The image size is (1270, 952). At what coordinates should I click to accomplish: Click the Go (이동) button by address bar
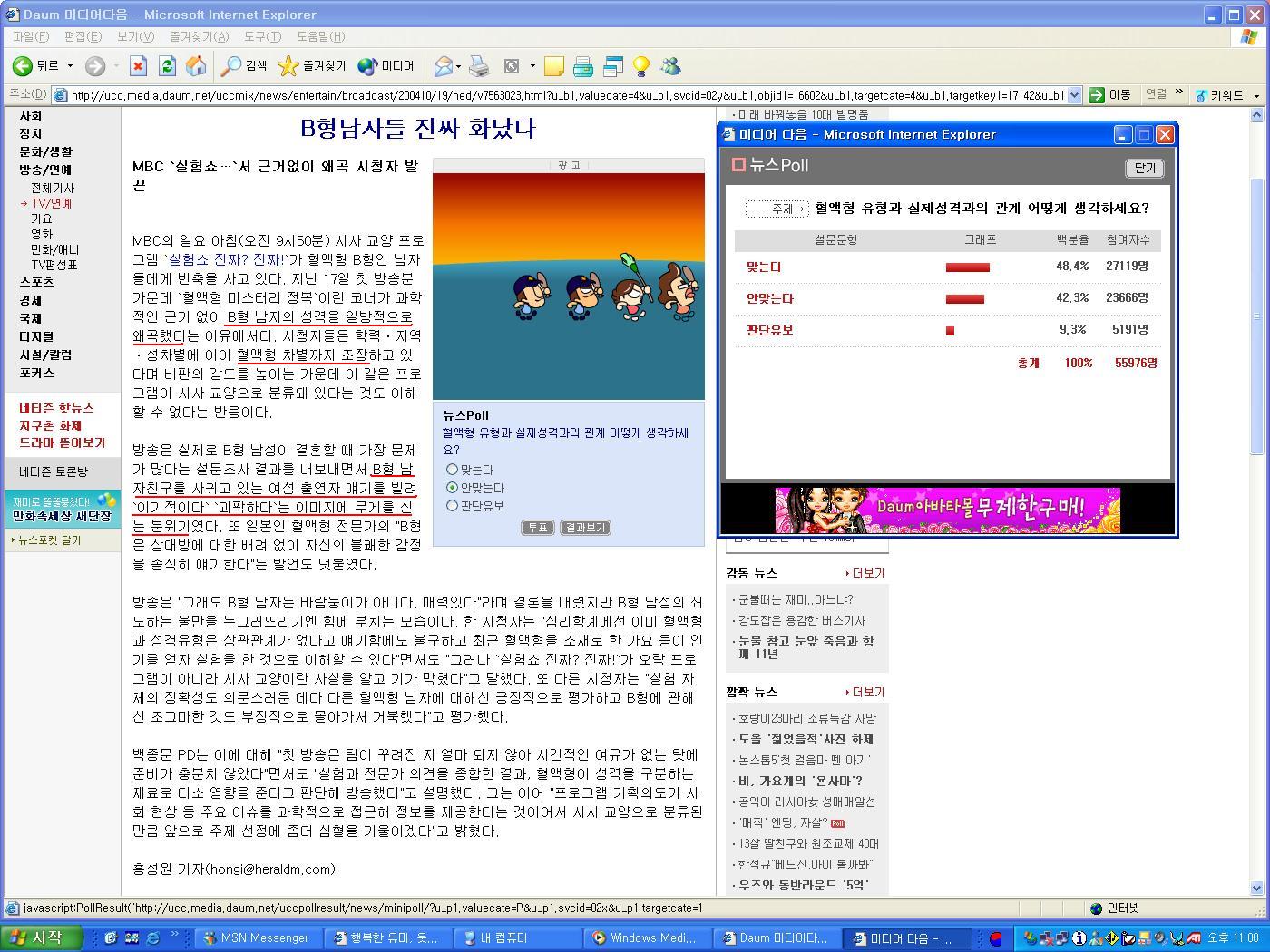pyautogui.click(x=1110, y=94)
